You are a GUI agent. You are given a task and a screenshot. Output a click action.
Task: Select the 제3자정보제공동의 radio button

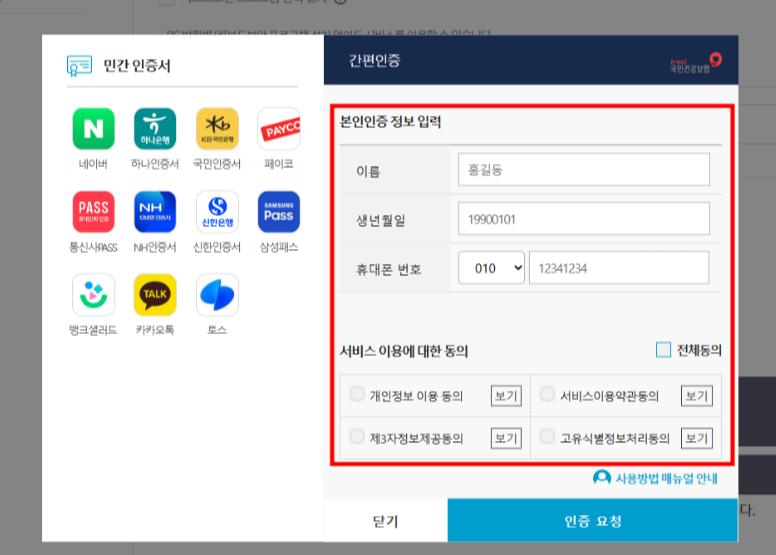(x=356, y=437)
